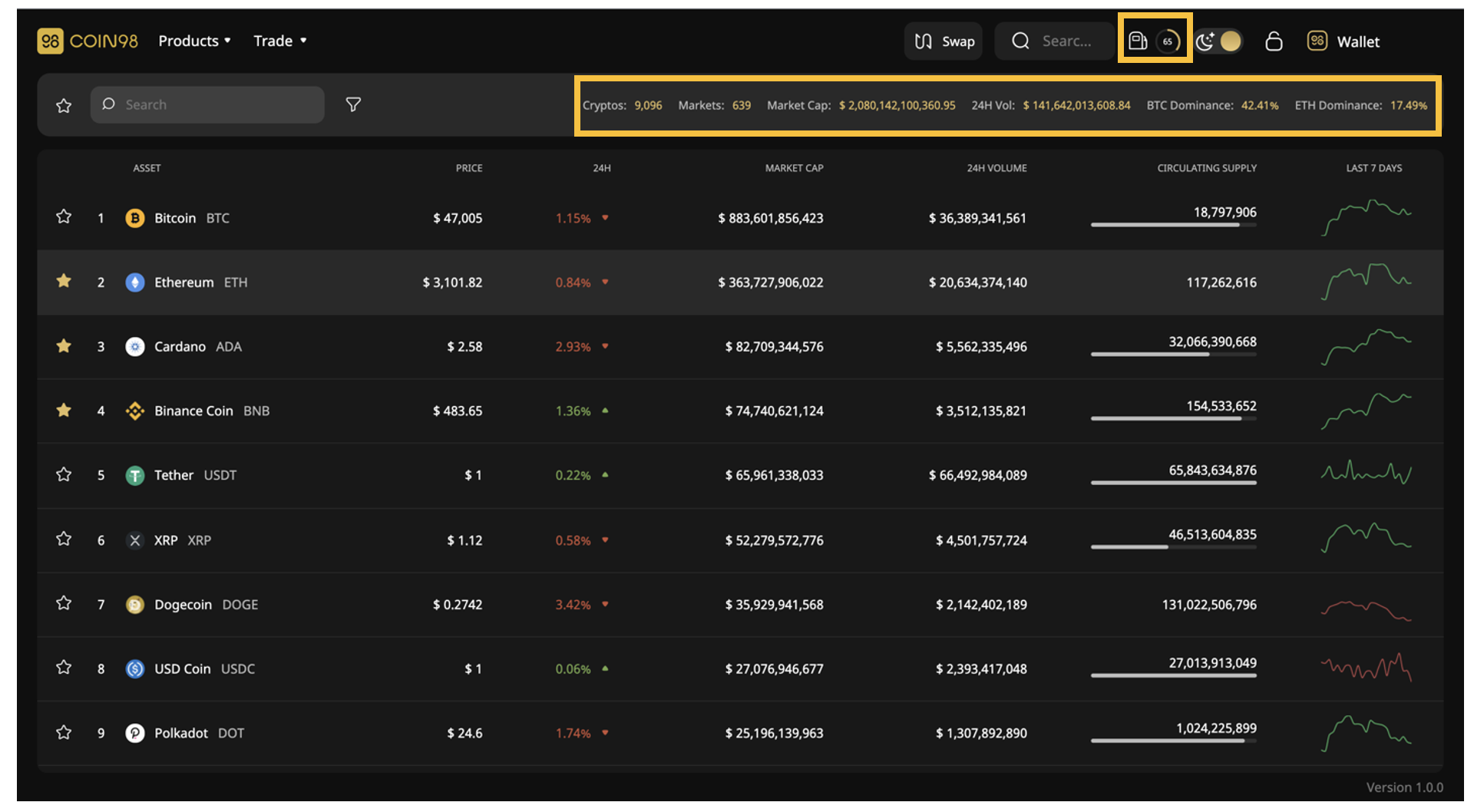
Task: Sort by MARKET CAP column header
Action: [x=794, y=168]
